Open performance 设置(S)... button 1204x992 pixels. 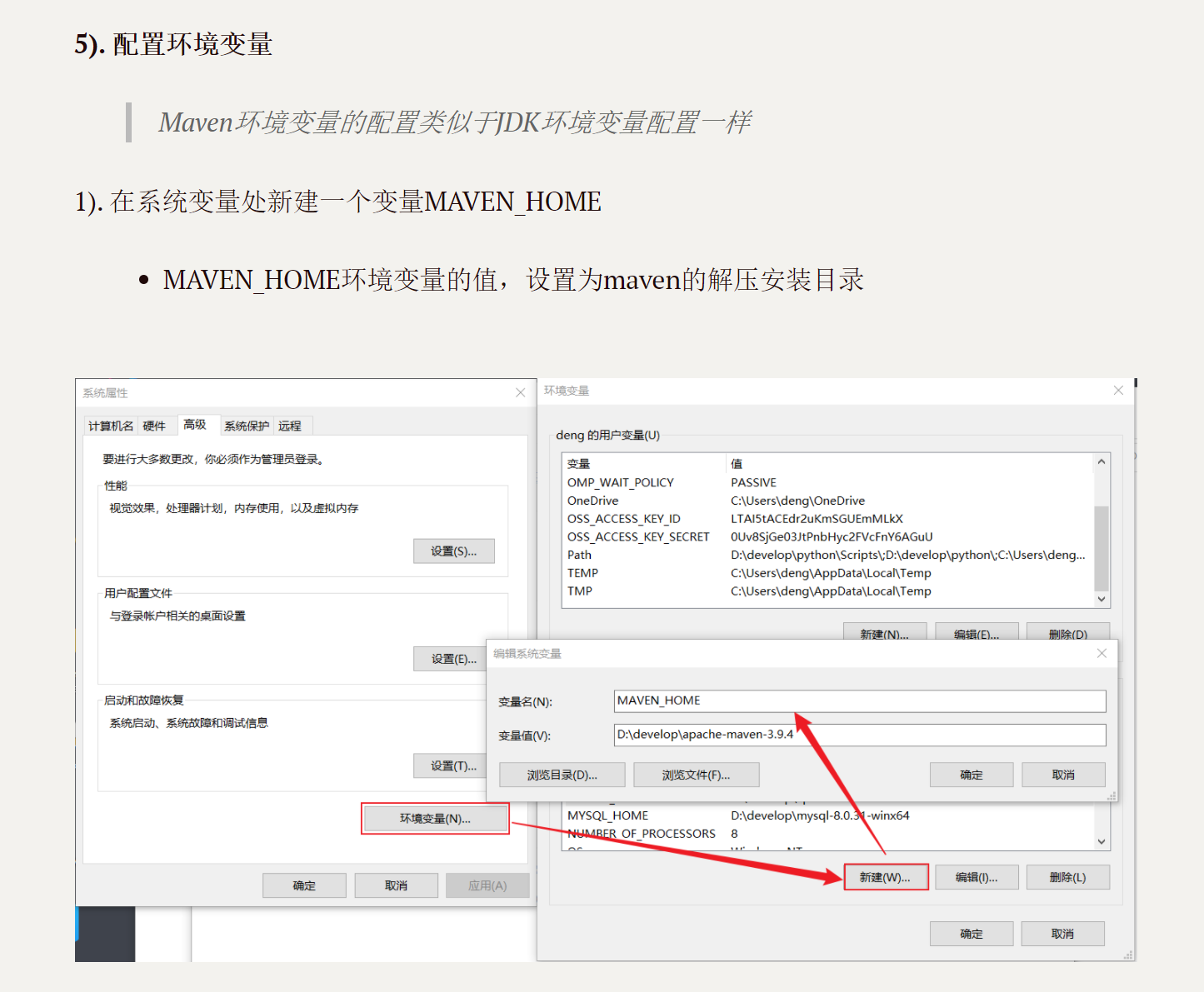click(454, 551)
